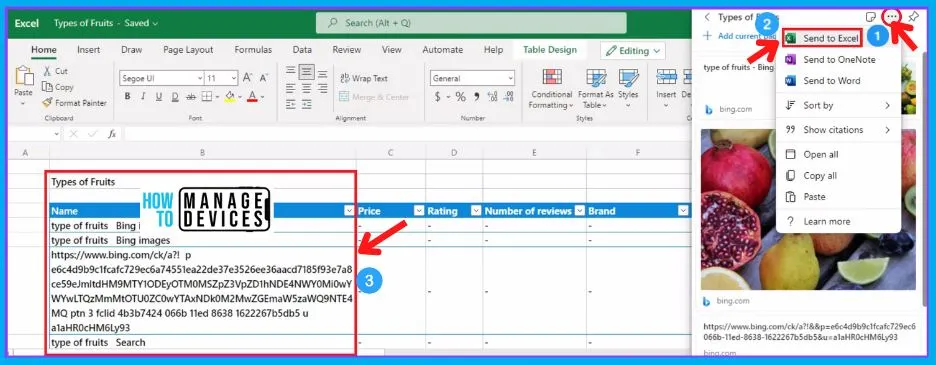Choose Send to Word

click(838, 81)
